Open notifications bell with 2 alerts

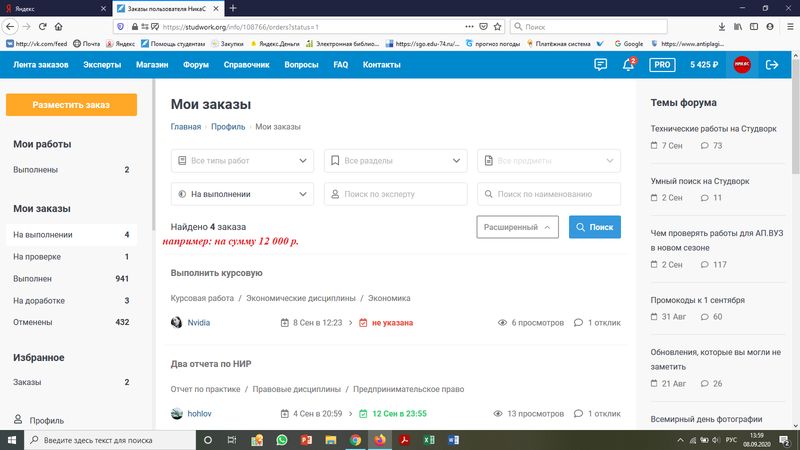coord(629,64)
